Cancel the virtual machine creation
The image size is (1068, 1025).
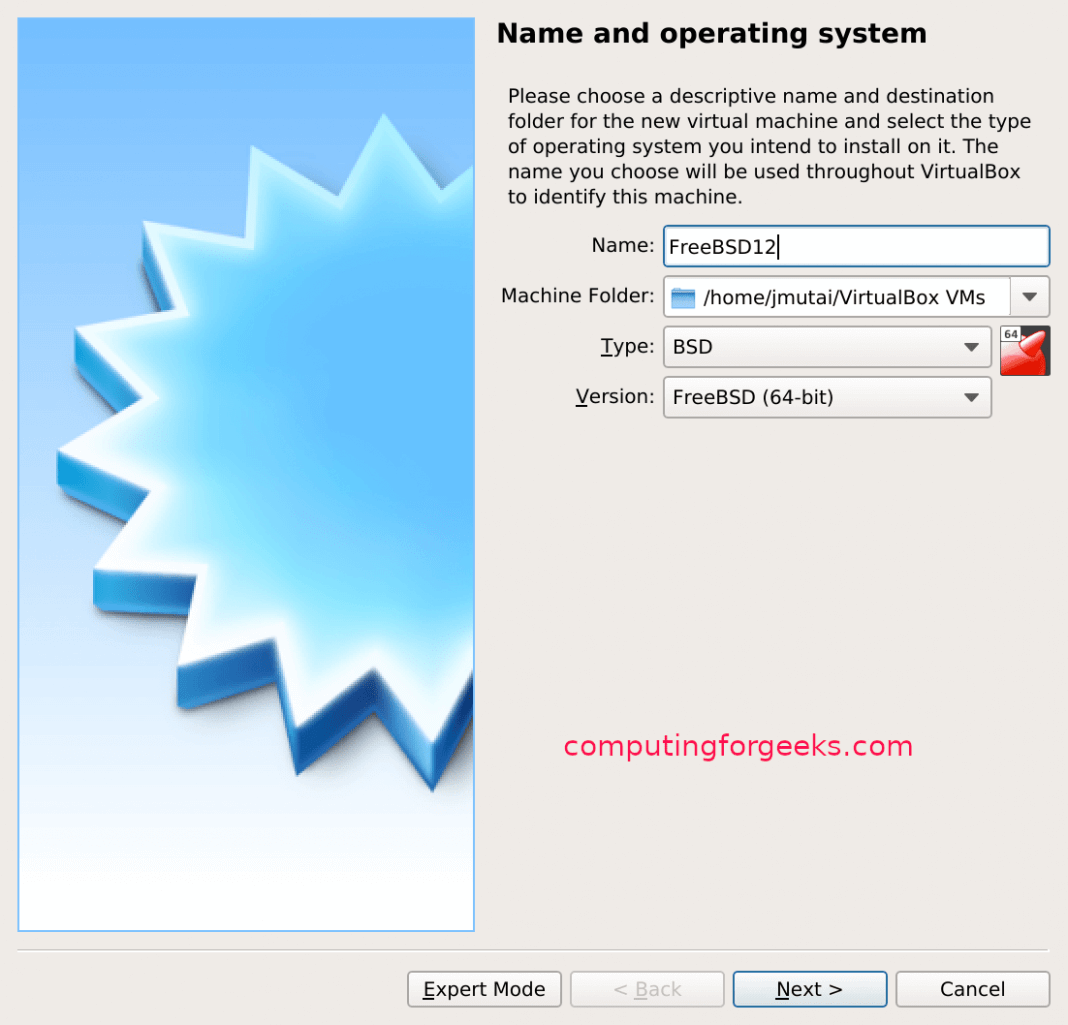click(972, 989)
